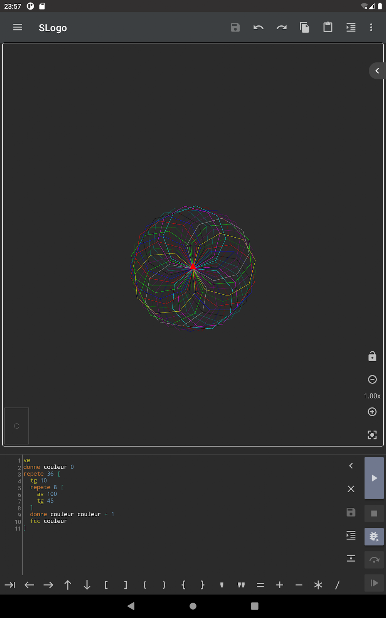
Task: Open the three-dot overflow menu
Action: click(371, 27)
